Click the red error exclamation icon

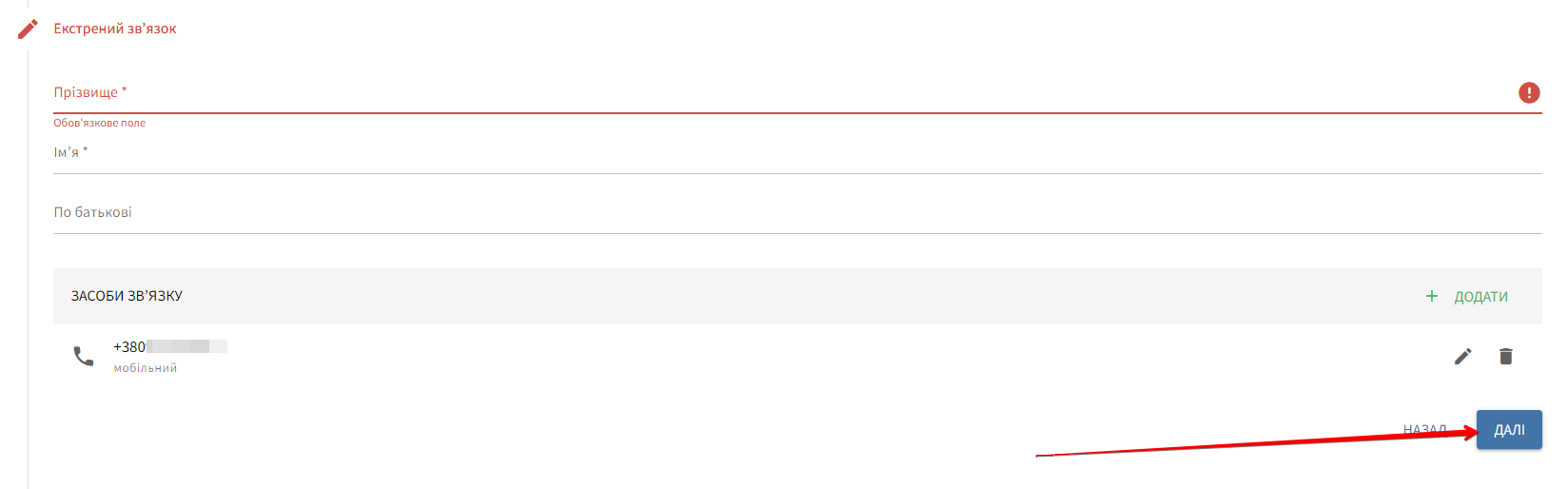[x=1529, y=92]
